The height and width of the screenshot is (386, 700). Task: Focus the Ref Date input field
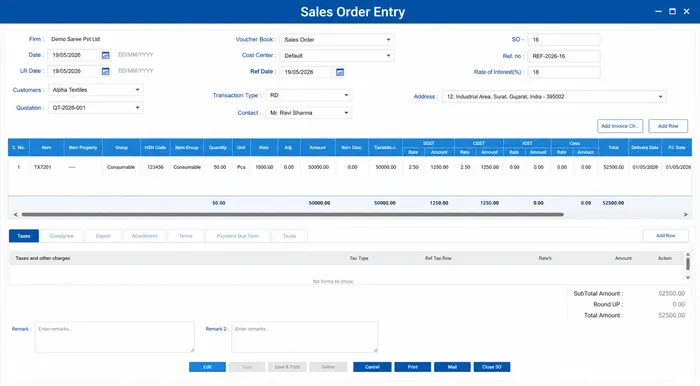pyautogui.click(x=306, y=72)
